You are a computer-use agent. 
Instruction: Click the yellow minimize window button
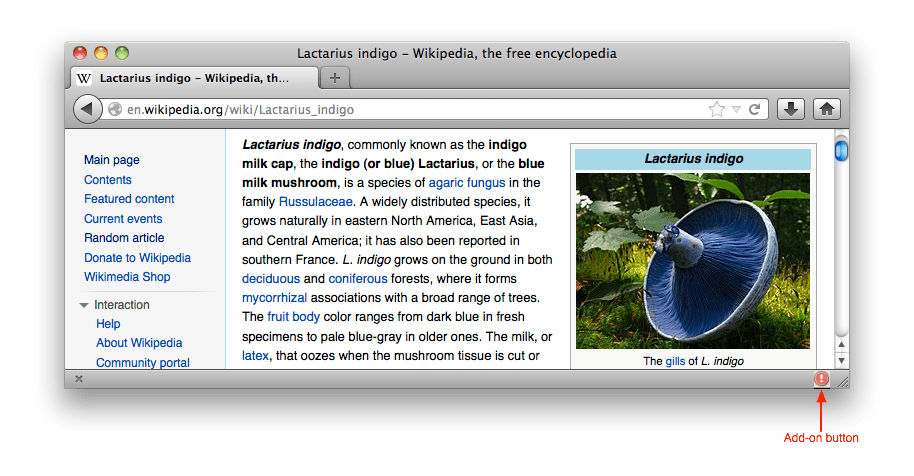coord(101,53)
